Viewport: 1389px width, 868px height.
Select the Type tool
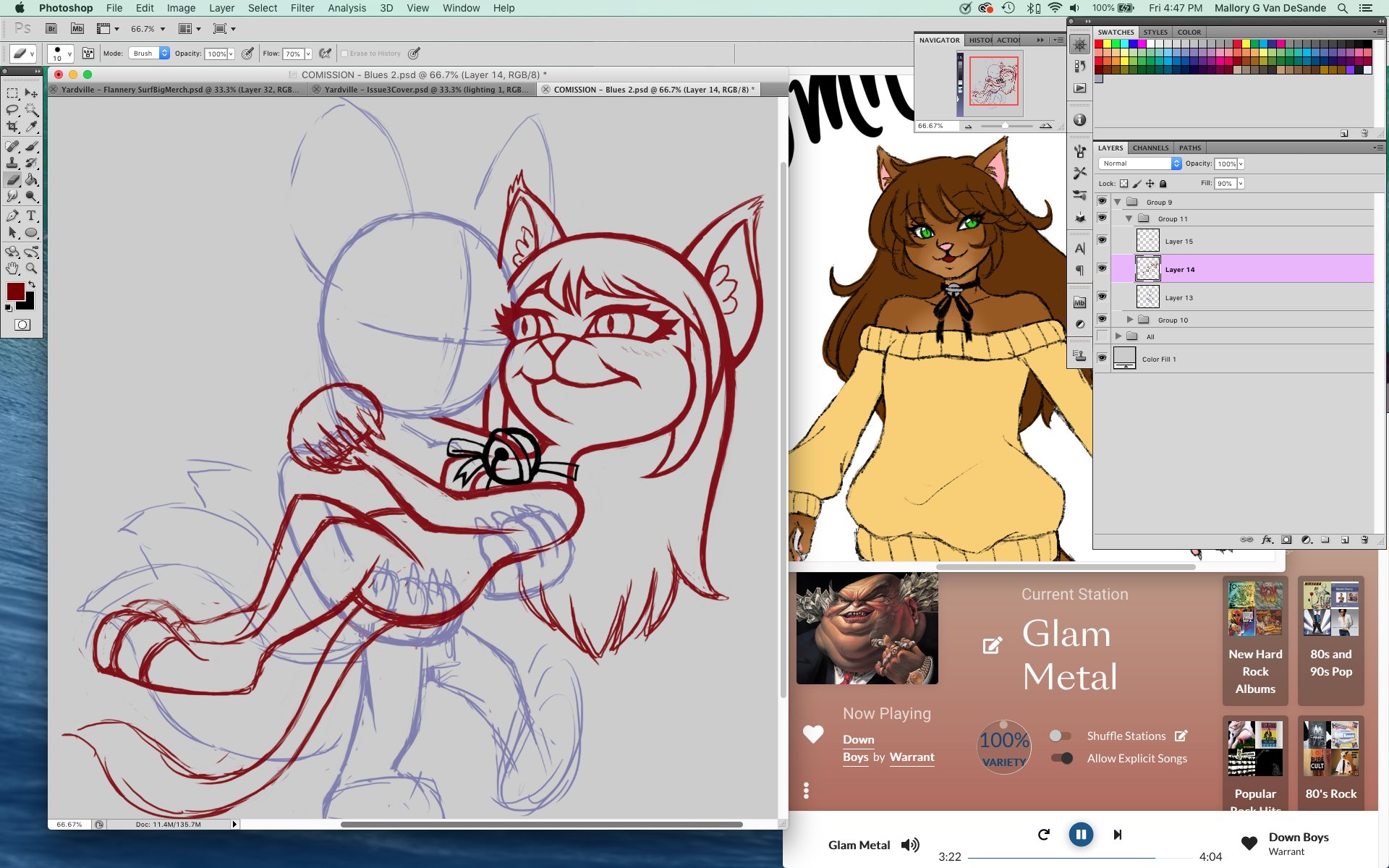[31, 216]
